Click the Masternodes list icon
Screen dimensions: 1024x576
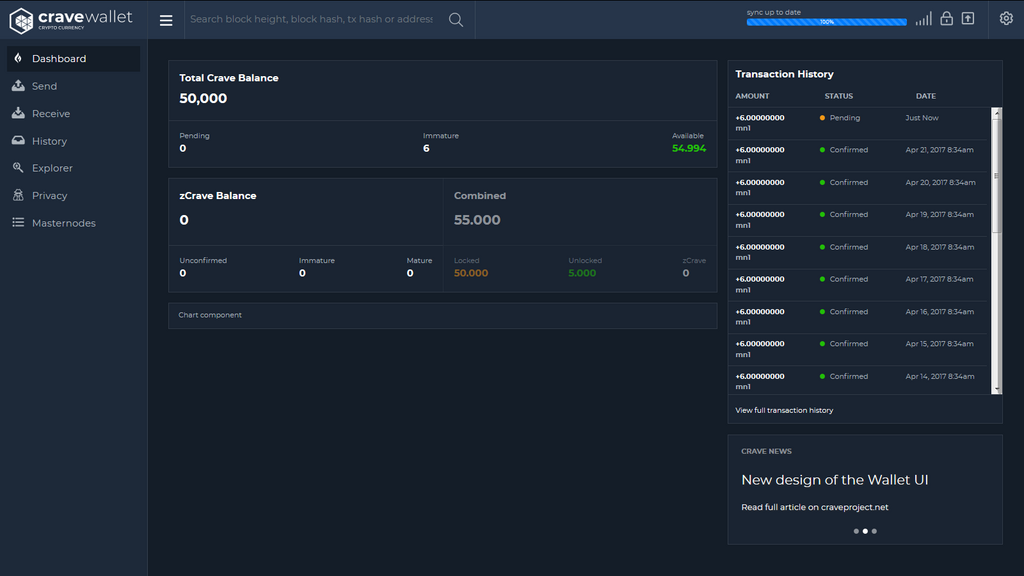click(x=18, y=223)
